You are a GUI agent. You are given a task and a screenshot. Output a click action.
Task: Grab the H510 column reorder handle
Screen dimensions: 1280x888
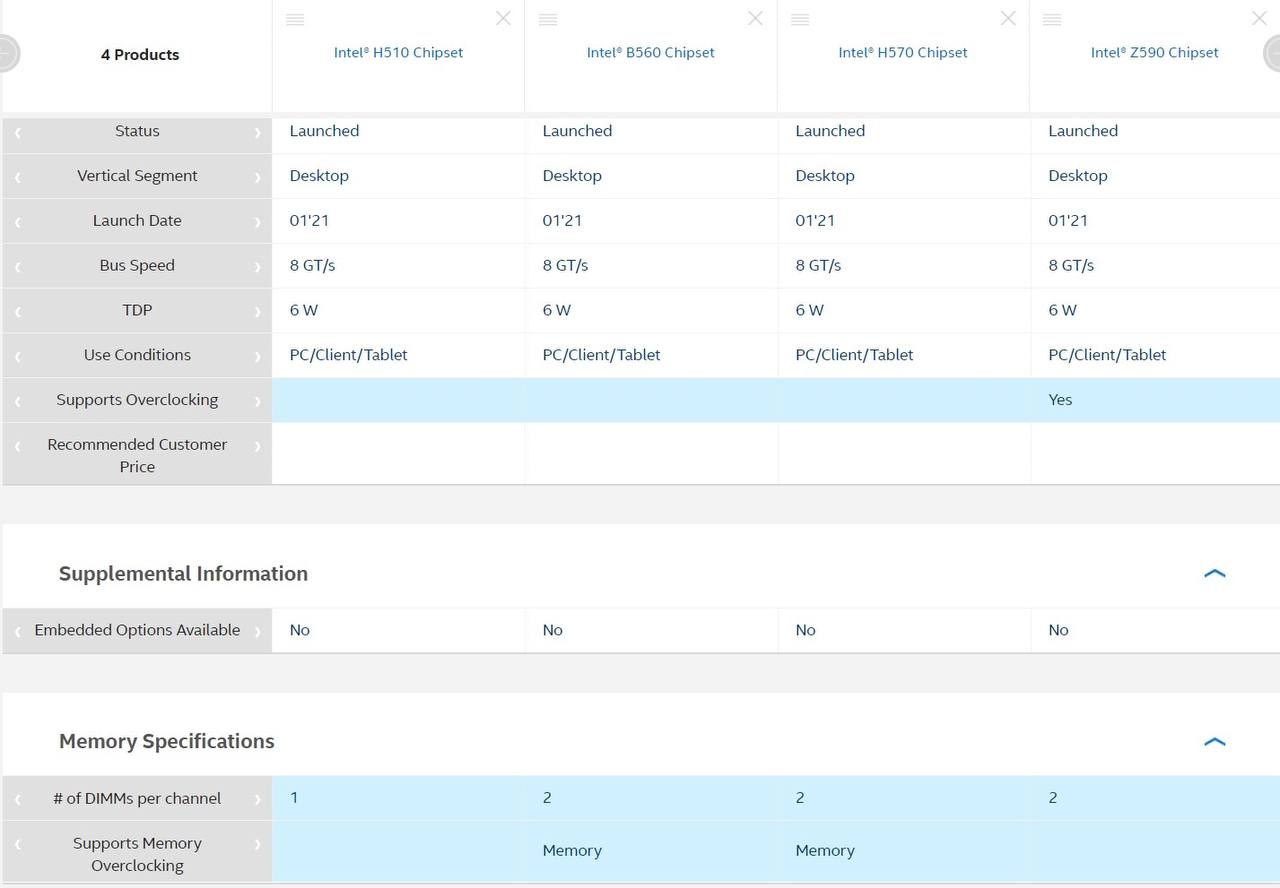tap(295, 19)
